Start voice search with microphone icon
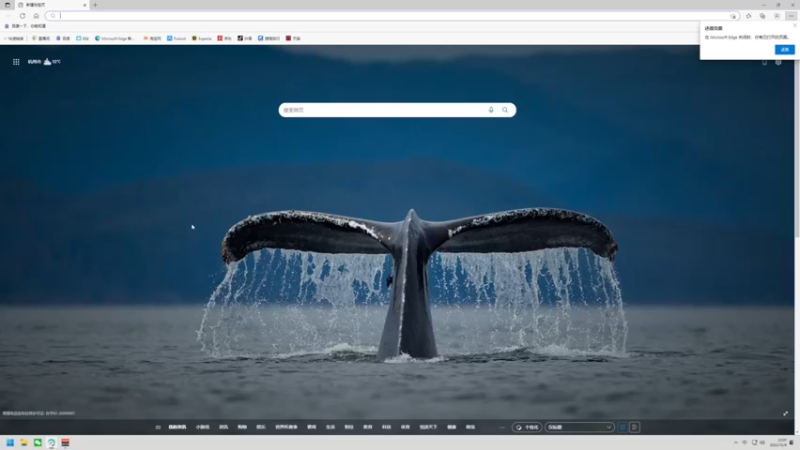Screen dimensions: 800x450 491,110
